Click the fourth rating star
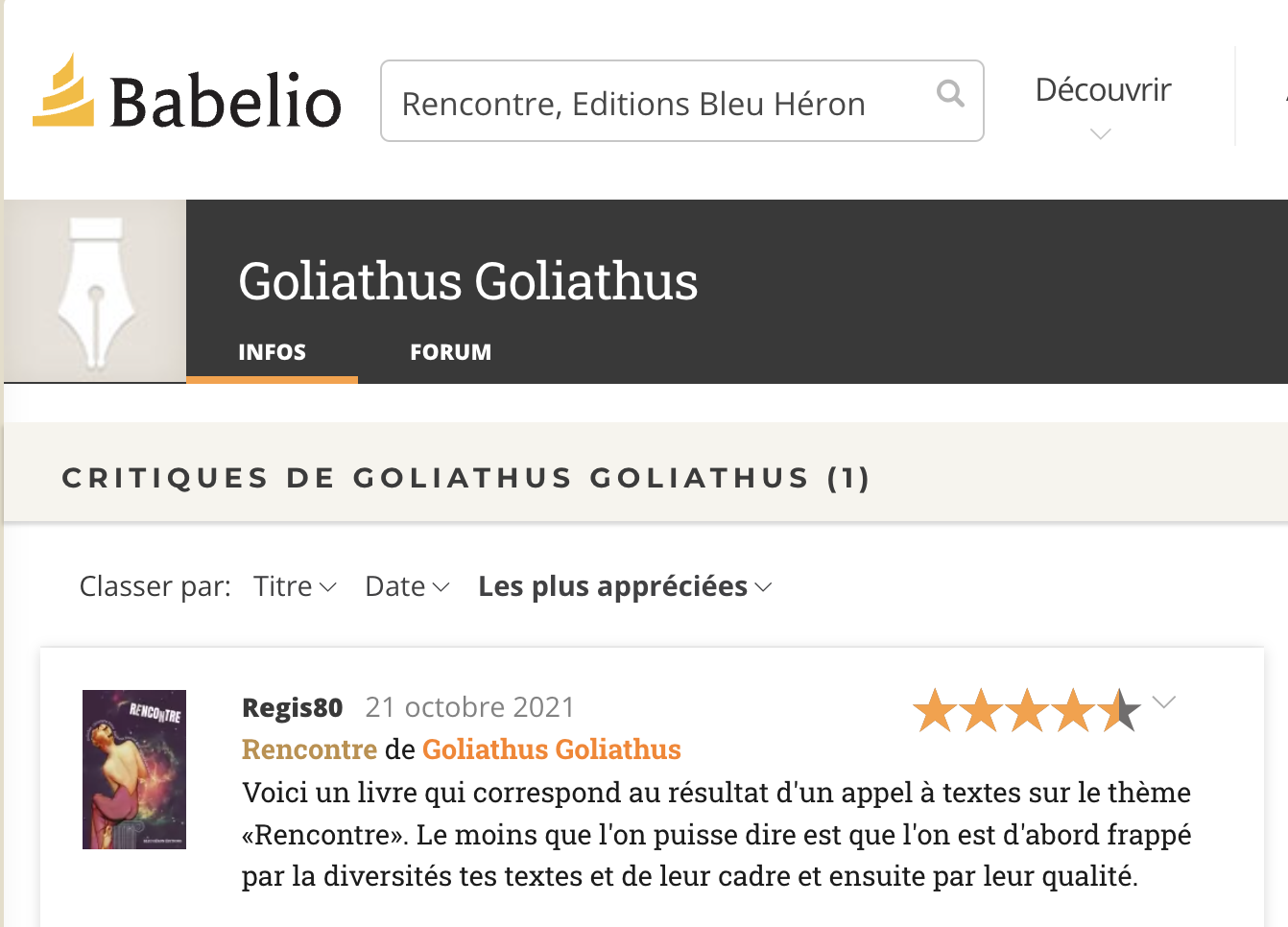Screen dimensions: 1288x927 pyautogui.click(x=1073, y=709)
